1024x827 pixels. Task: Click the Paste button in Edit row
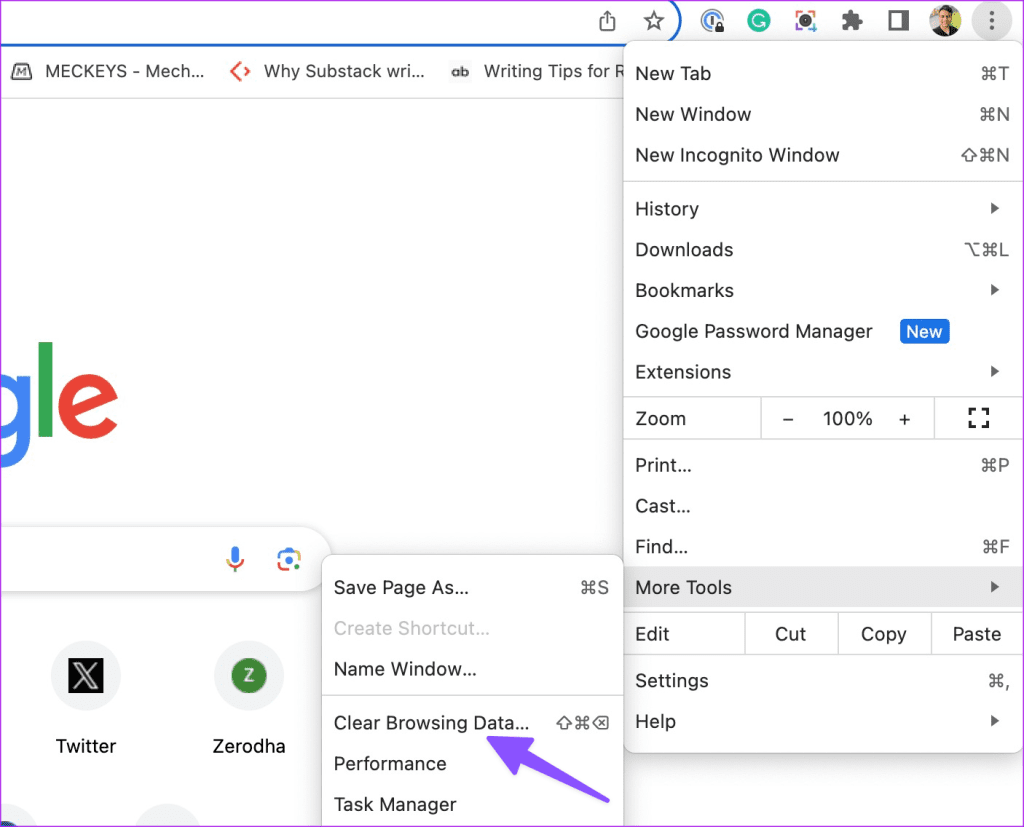pyautogui.click(x=977, y=634)
